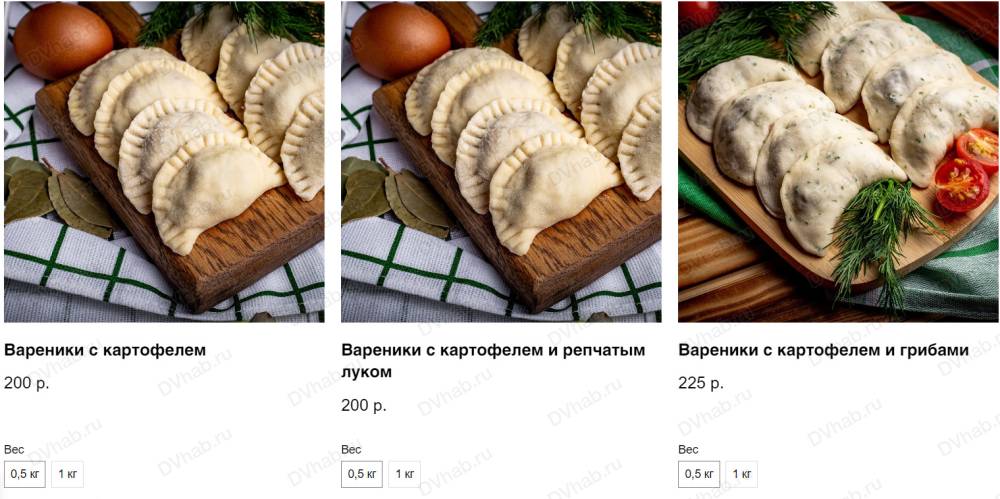Click the cherry tomatoes in the mushroom vareniki photo
Viewport: 1000px width, 499px height.
pos(968,170)
